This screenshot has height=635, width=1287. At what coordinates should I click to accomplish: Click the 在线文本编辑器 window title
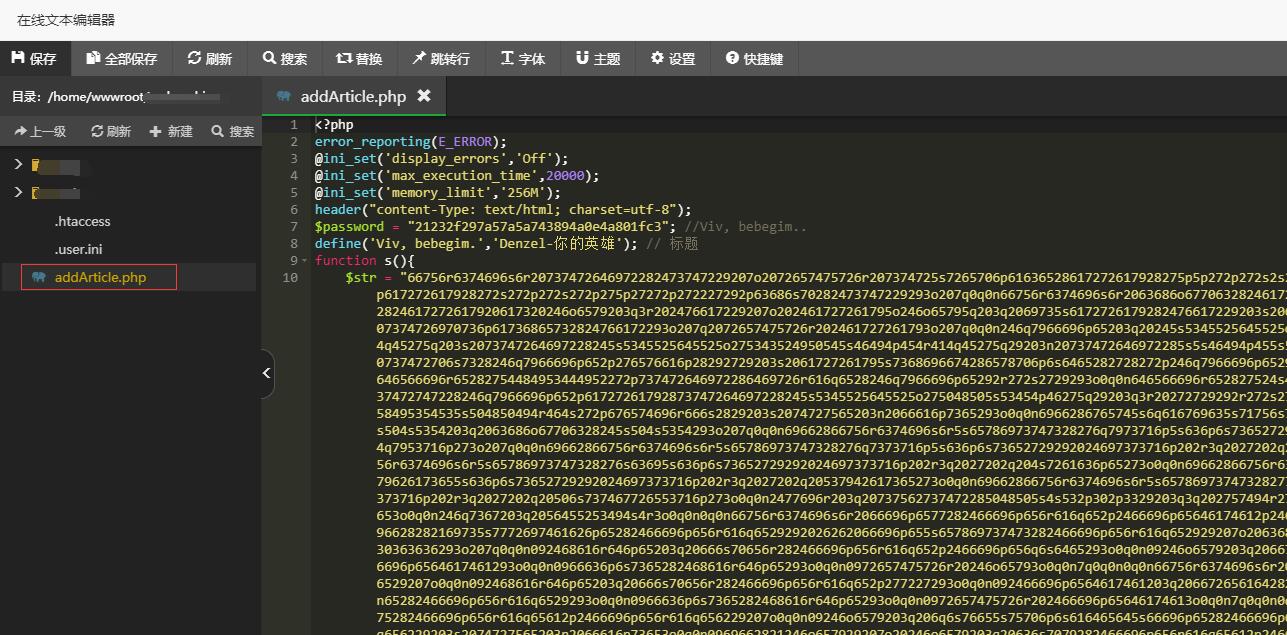click(x=66, y=20)
